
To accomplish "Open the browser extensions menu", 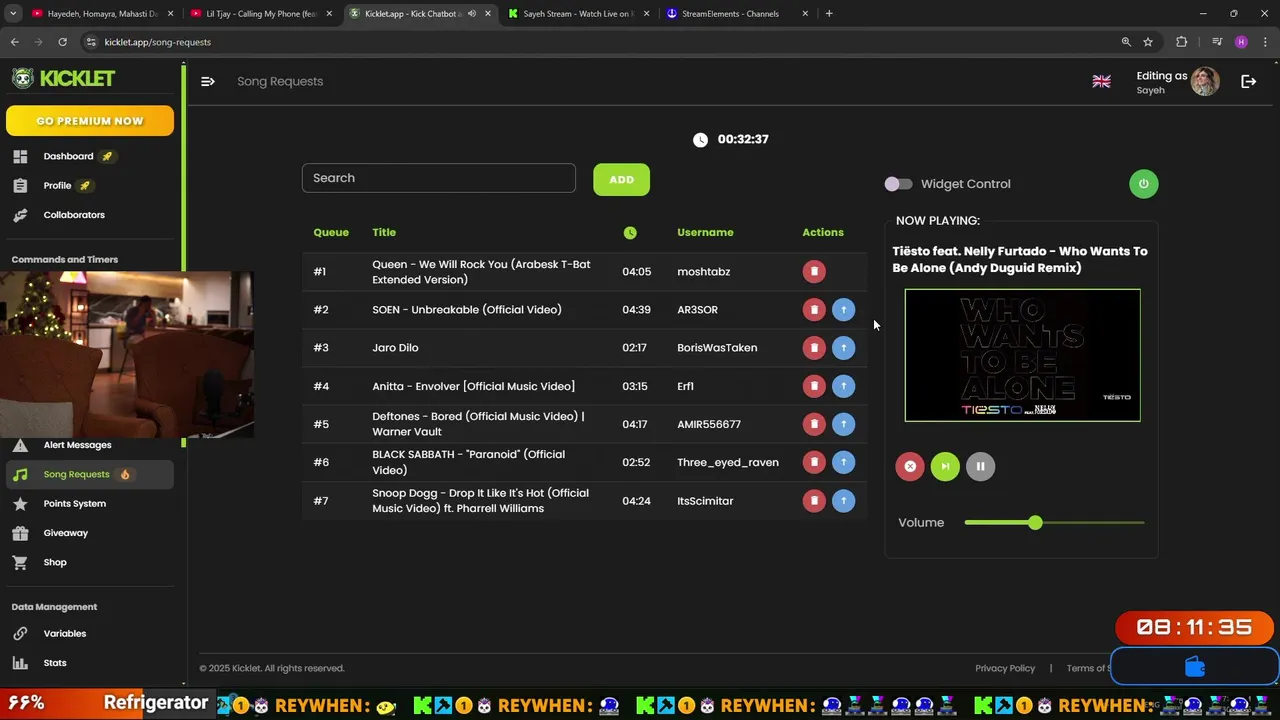I will click(x=1182, y=42).
